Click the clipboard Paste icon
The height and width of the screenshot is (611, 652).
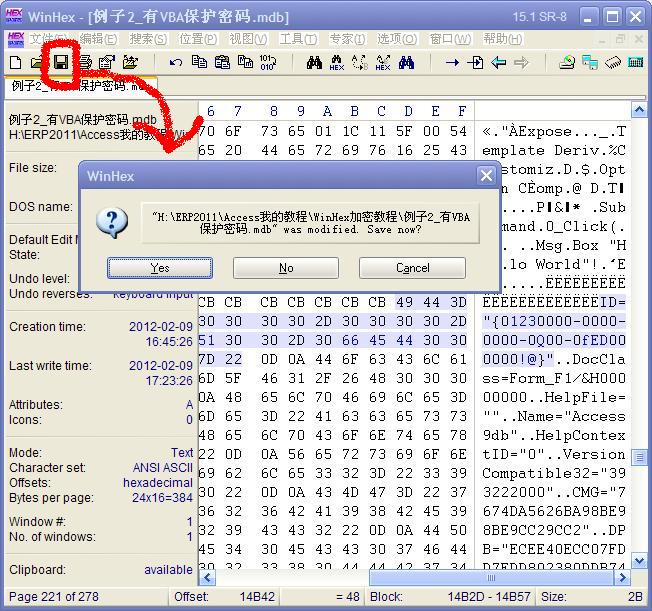[x=222, y=62]
